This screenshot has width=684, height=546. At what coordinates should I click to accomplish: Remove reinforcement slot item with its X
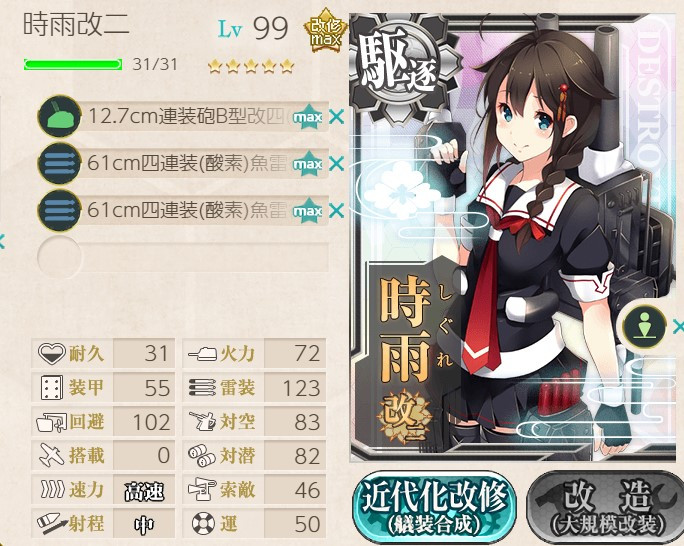point(678,326)
